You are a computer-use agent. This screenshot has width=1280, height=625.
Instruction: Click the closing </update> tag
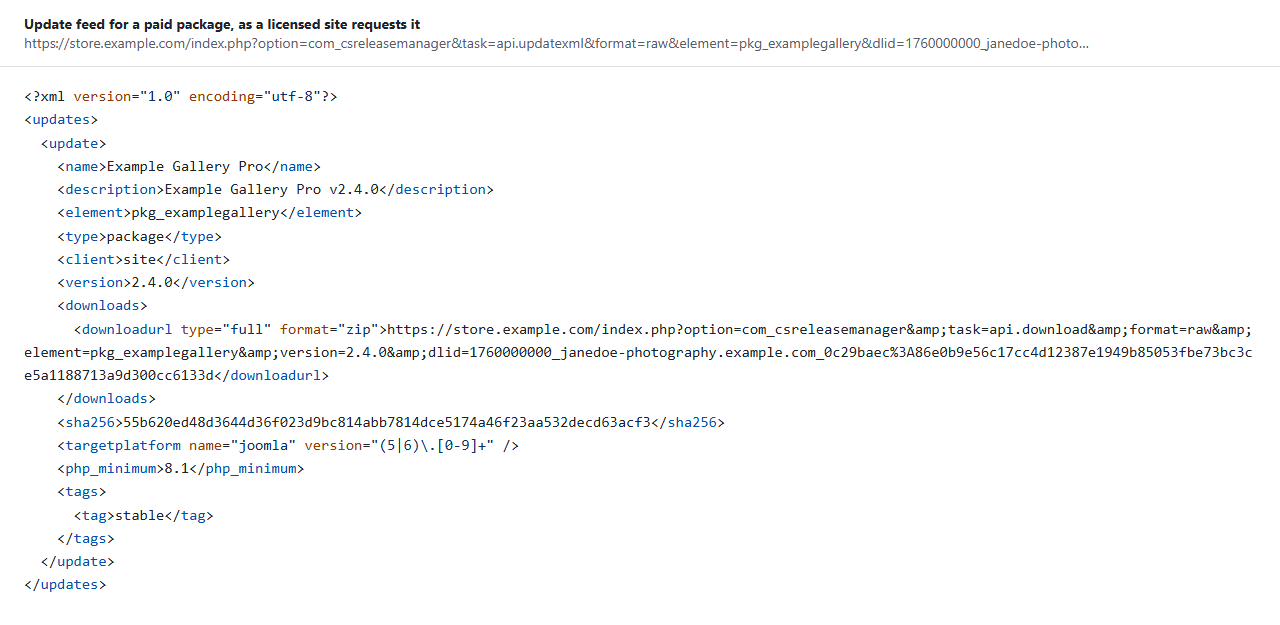[77, 561]
